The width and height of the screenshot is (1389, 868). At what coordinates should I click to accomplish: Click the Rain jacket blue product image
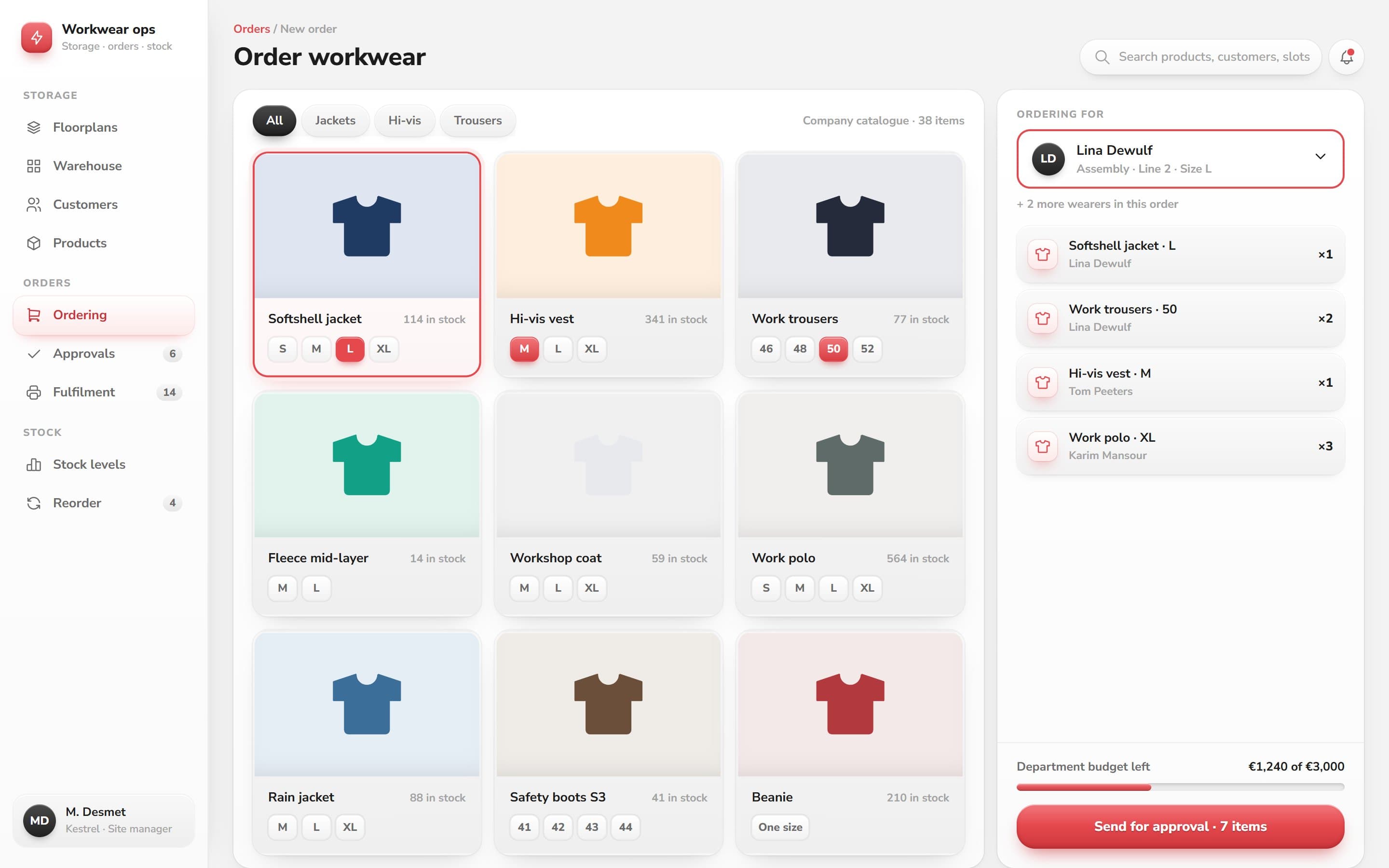367,705
